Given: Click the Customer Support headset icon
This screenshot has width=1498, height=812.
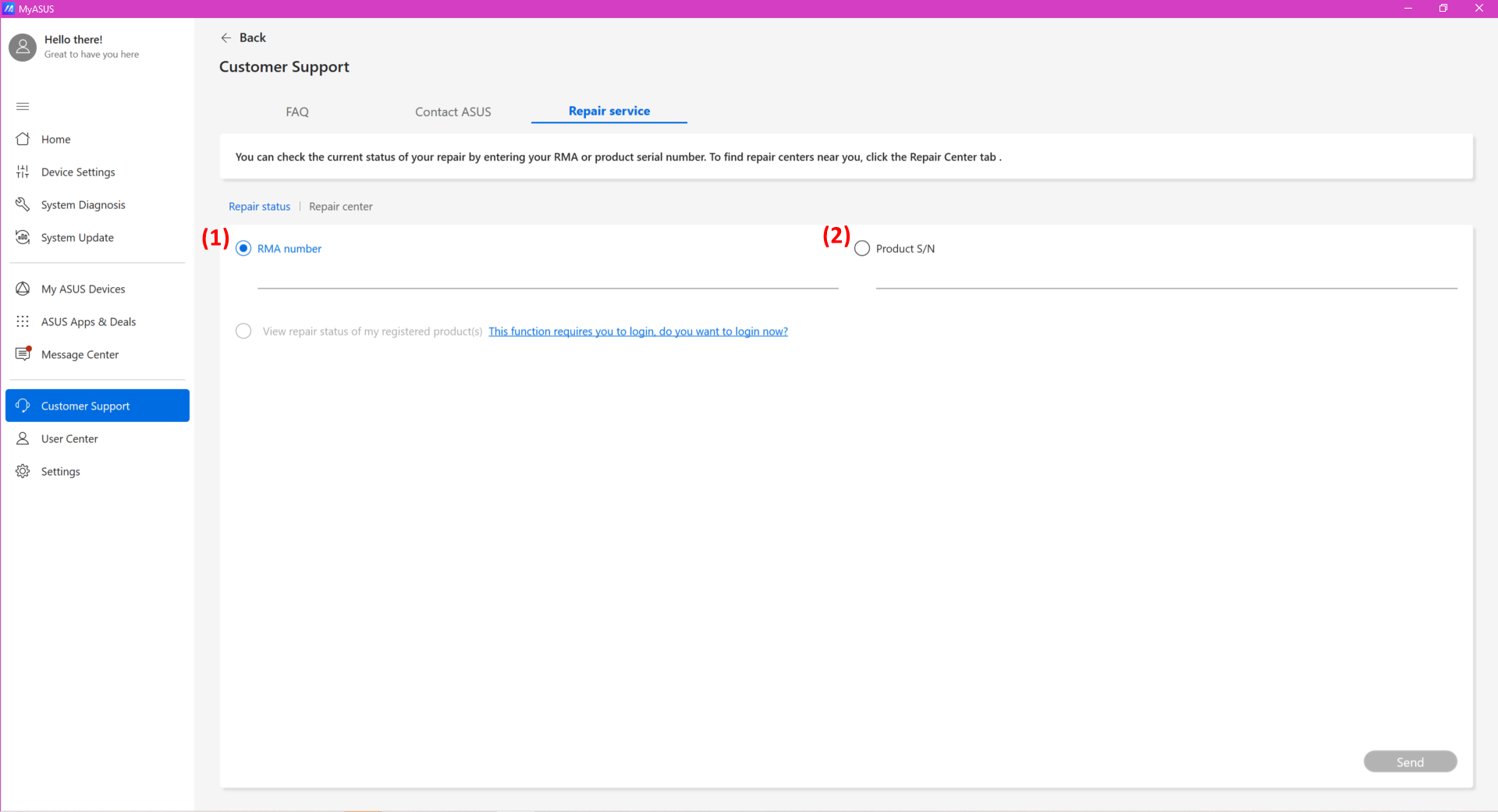Looking at the screenshot, I should click(23, 406).
